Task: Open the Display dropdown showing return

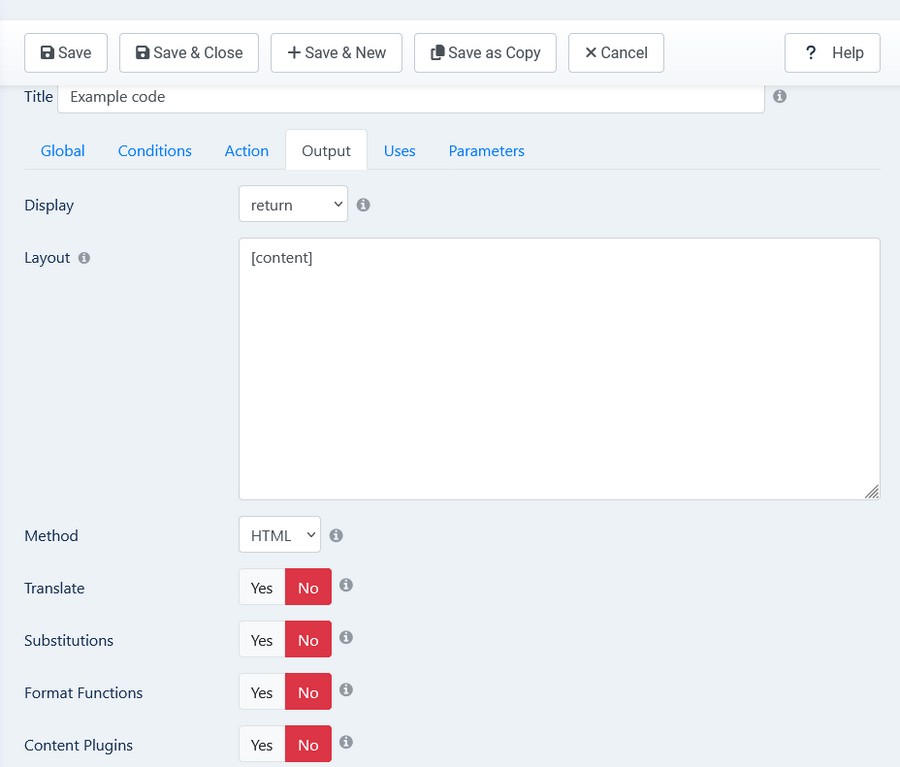Action: [293, 204]
